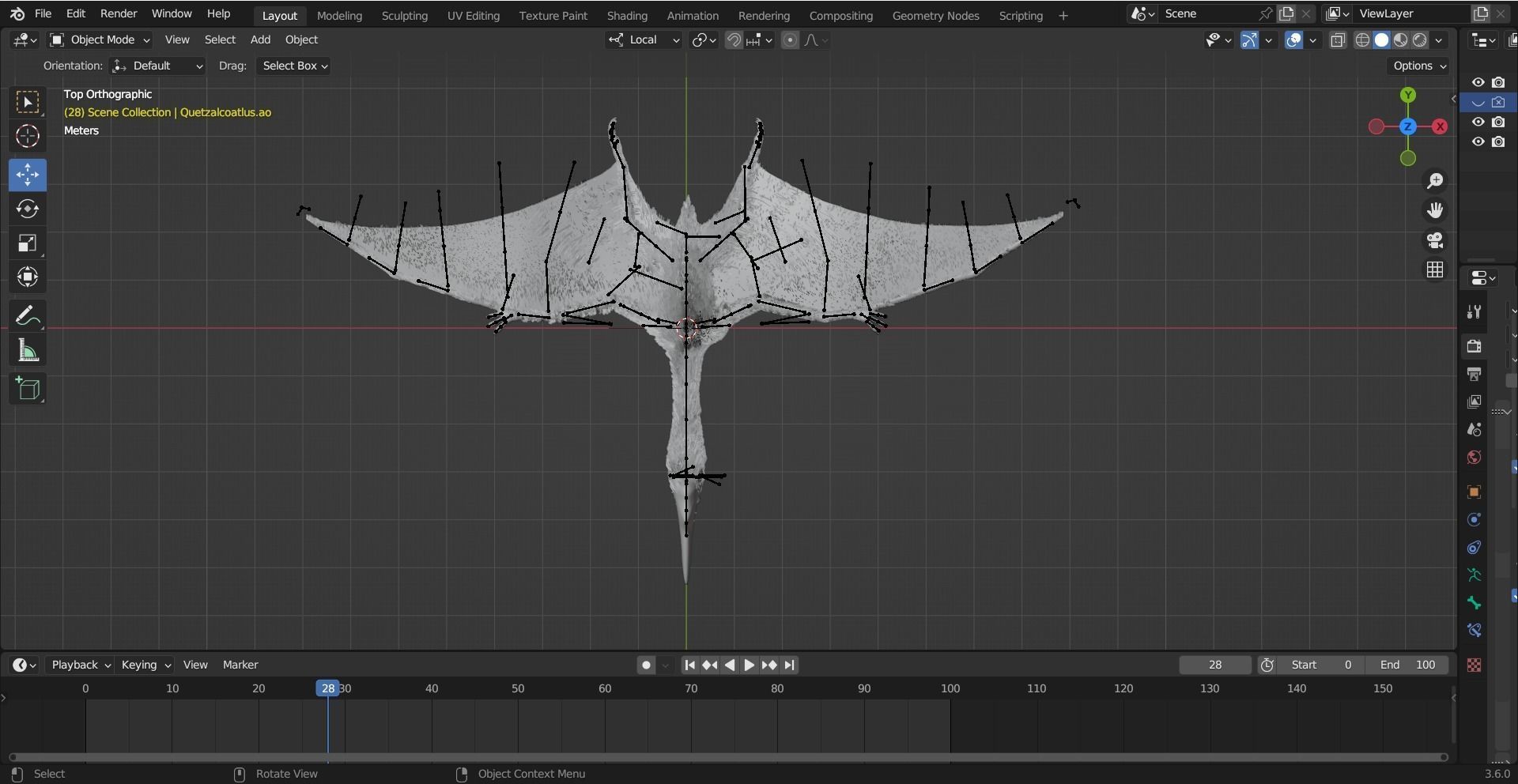Image resolution: width=1518 pixels, height=784 pixels.
Task: Open the View Layer properties tab
Action: tap(1474, 401)
